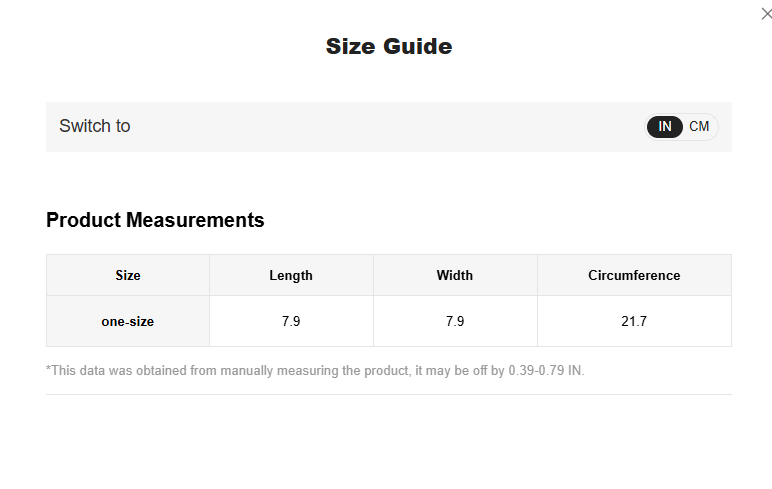Click the 7.9 value under Width
The image size is (772, 489).
[x=455, y=322]
